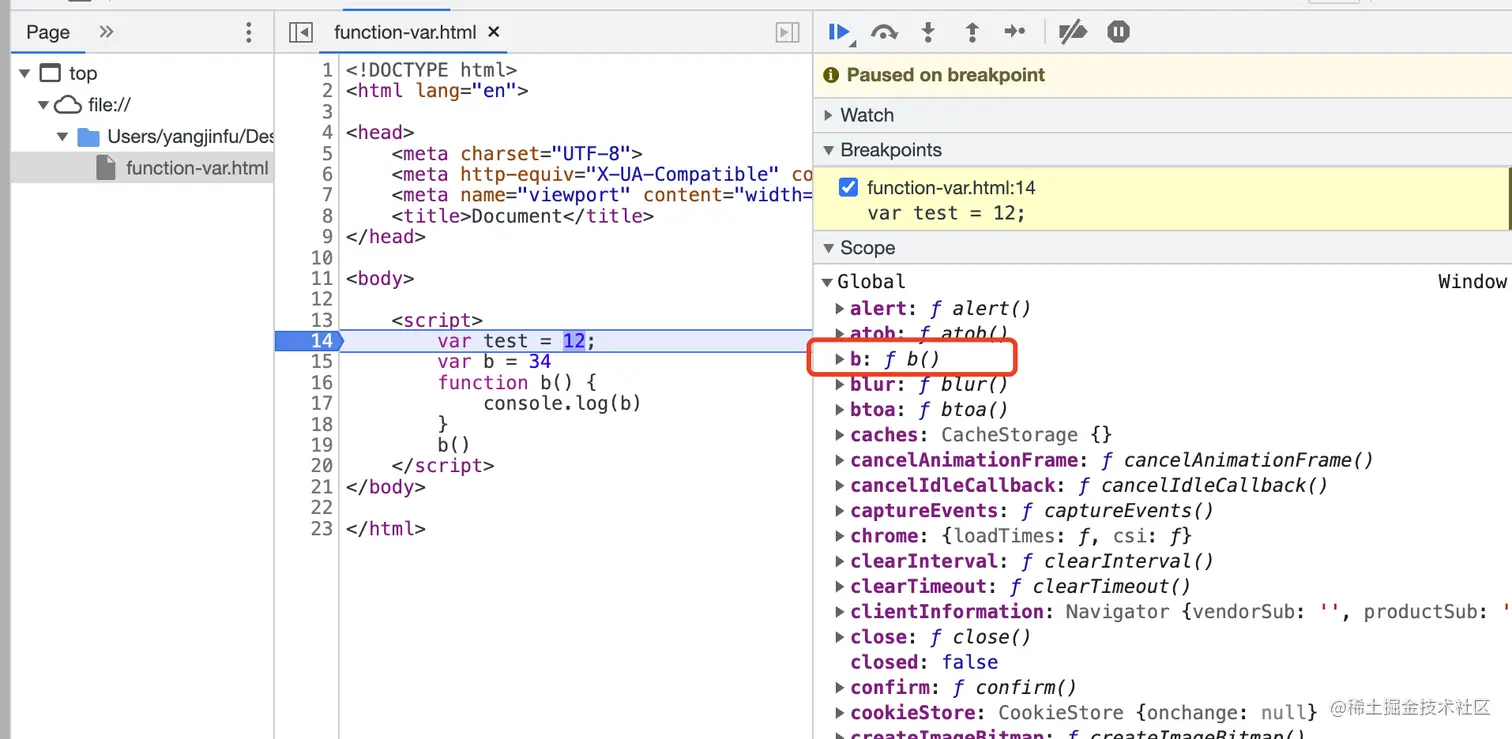Expand clientInformation Navigator entry
The width and height of the screenshot is (1512, 739).
[840, 611]
